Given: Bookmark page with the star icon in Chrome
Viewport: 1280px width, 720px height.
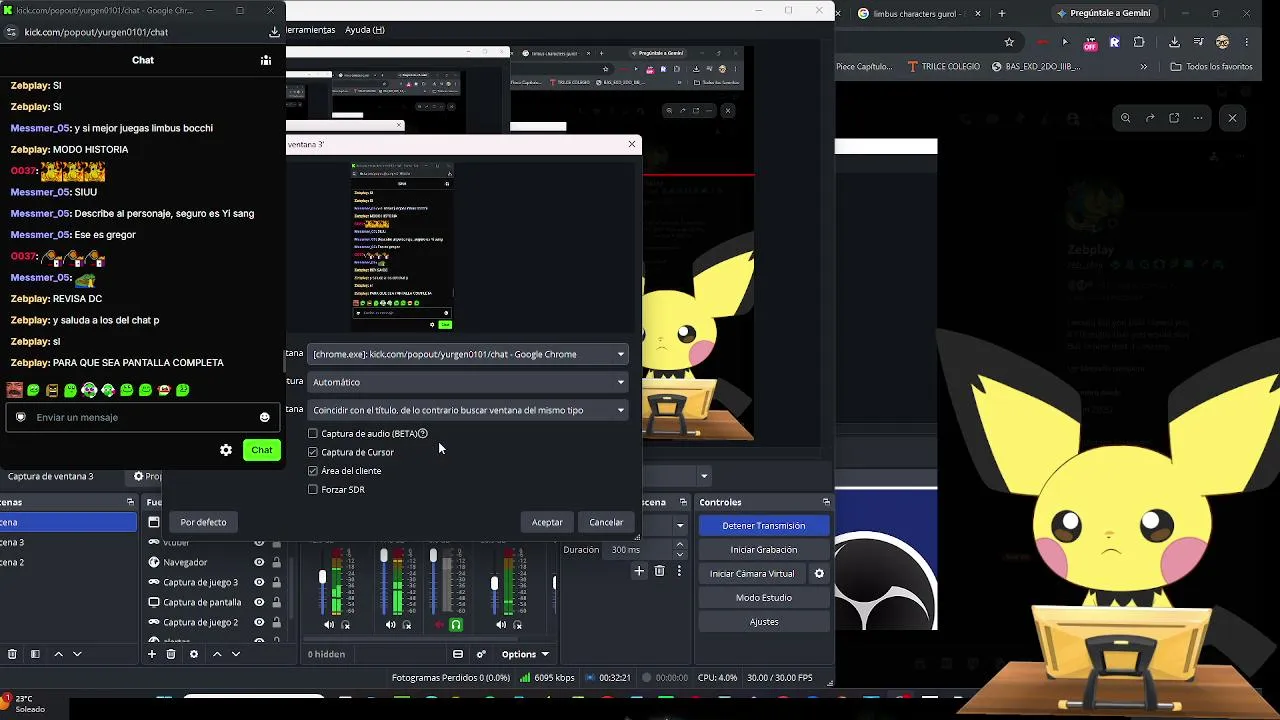Looking at the screenshot, I should pos(1009,42).
